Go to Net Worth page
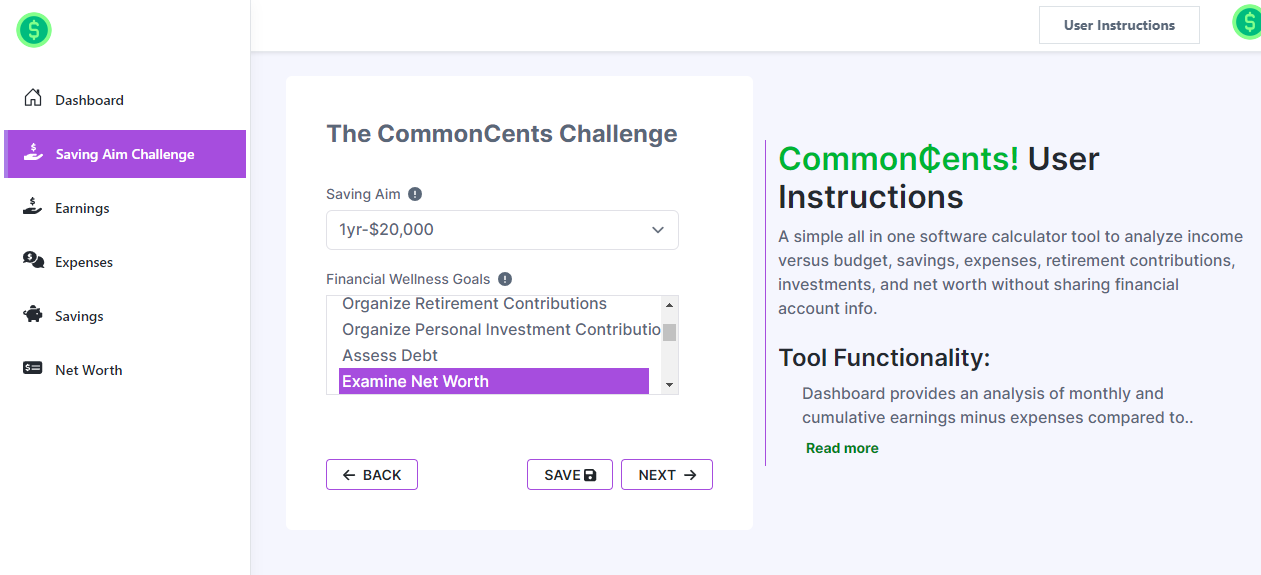The width and height of the screenshot is (1261, 575). pyautogui.click(x=88, y=370)
